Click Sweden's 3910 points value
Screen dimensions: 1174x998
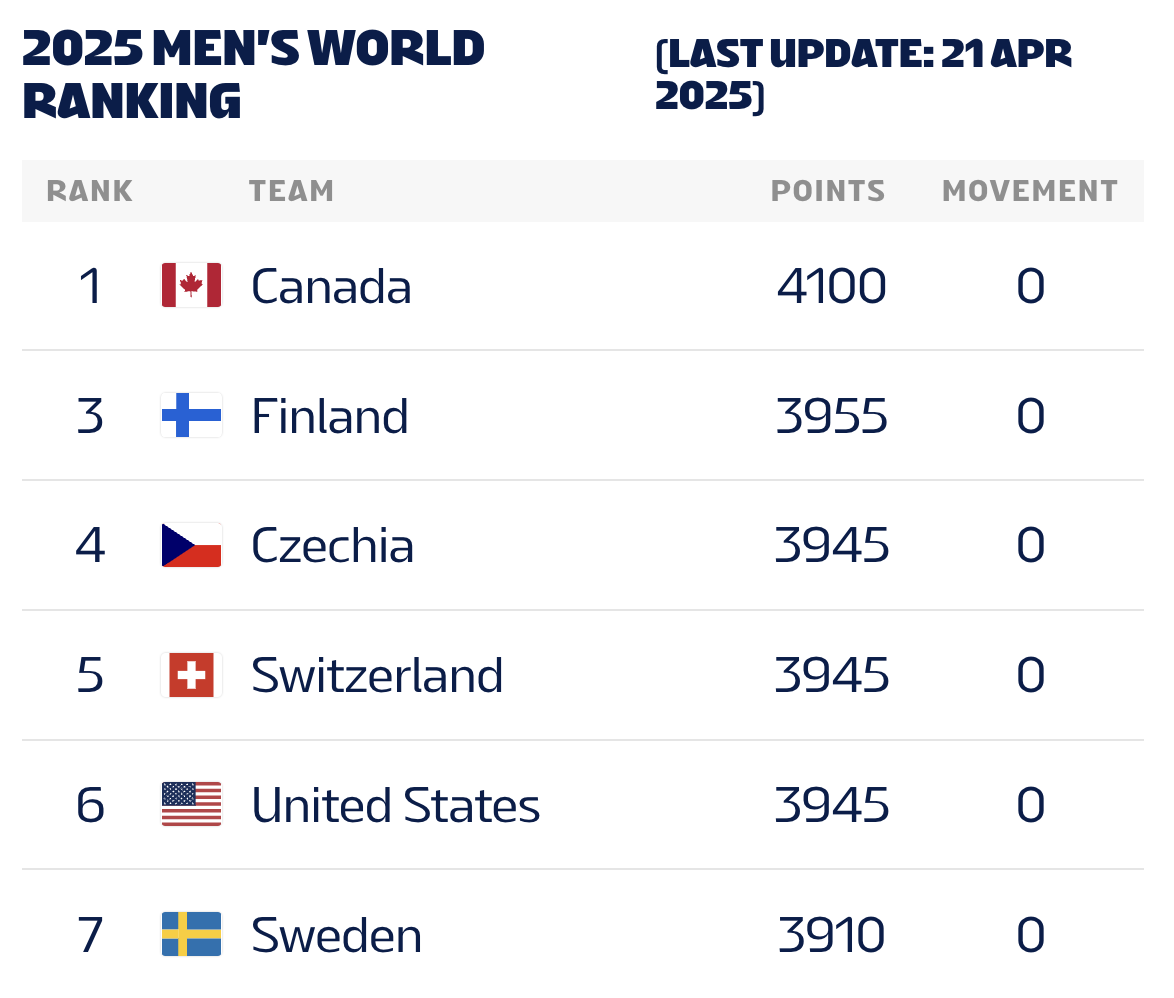(x=831, y=937)
